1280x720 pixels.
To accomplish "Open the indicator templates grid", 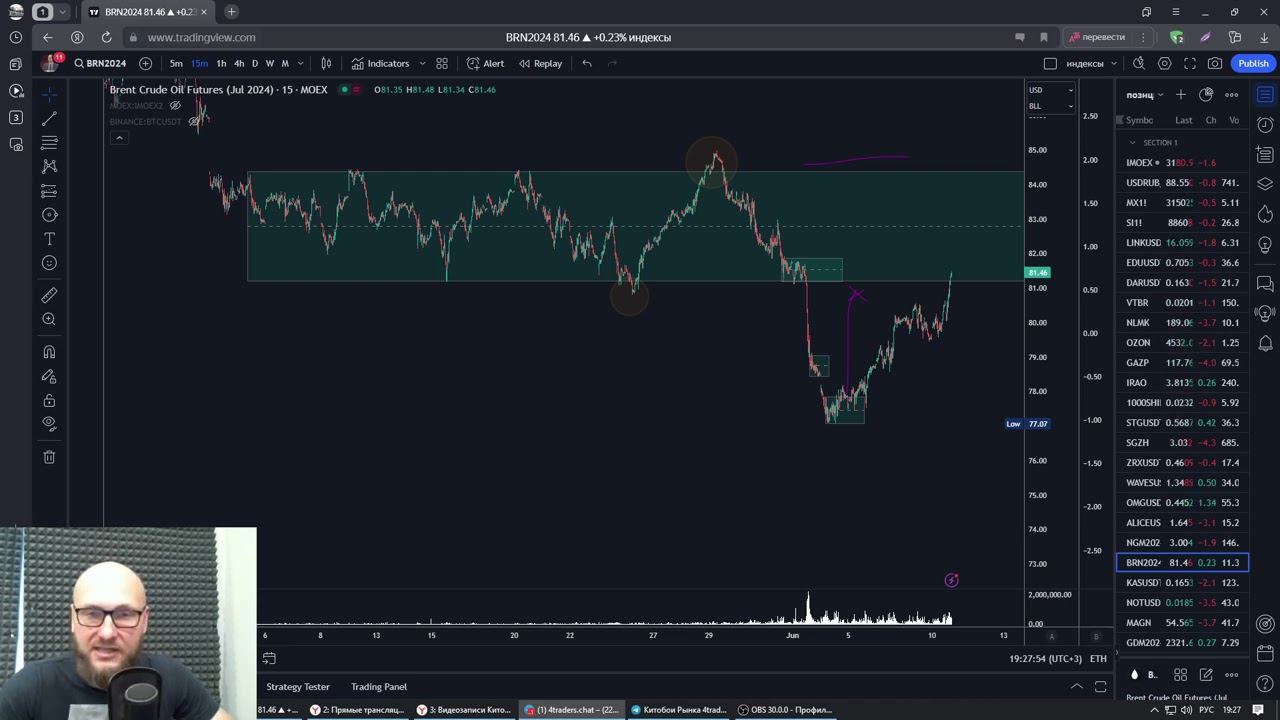I will pyautogui.click(x=442, y=63).
